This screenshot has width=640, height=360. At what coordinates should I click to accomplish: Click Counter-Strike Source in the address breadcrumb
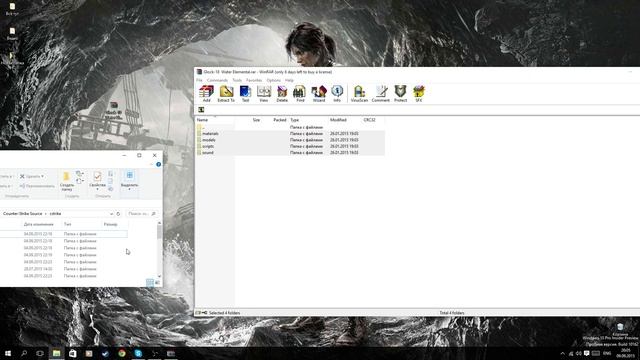[22, 213]
